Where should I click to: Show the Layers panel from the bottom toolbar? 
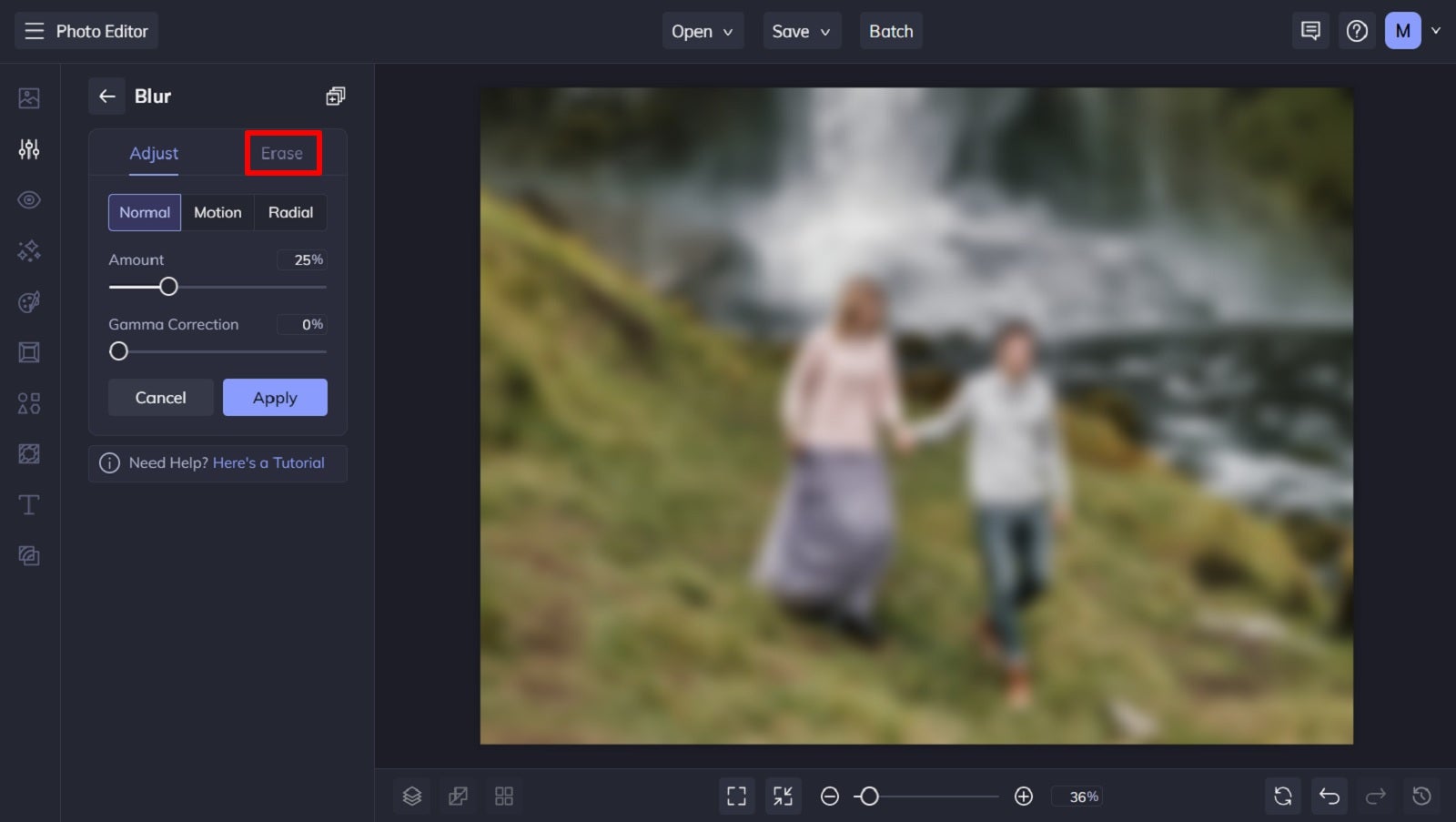tap(411, 795)
